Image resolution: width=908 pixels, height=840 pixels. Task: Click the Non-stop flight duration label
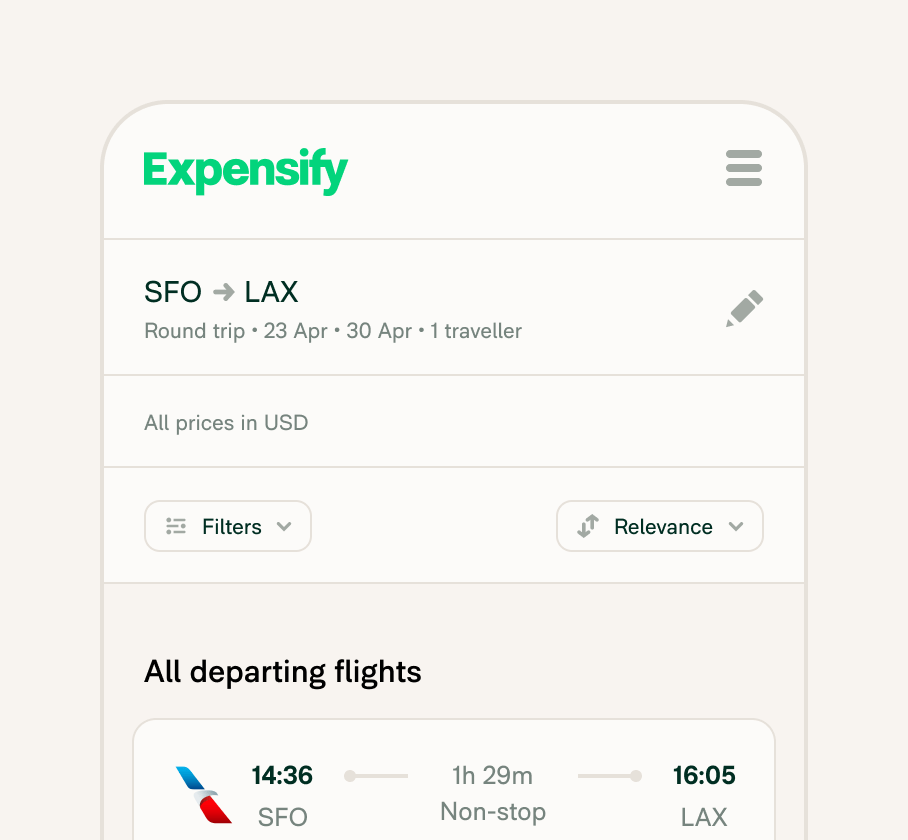click(492, 812)
